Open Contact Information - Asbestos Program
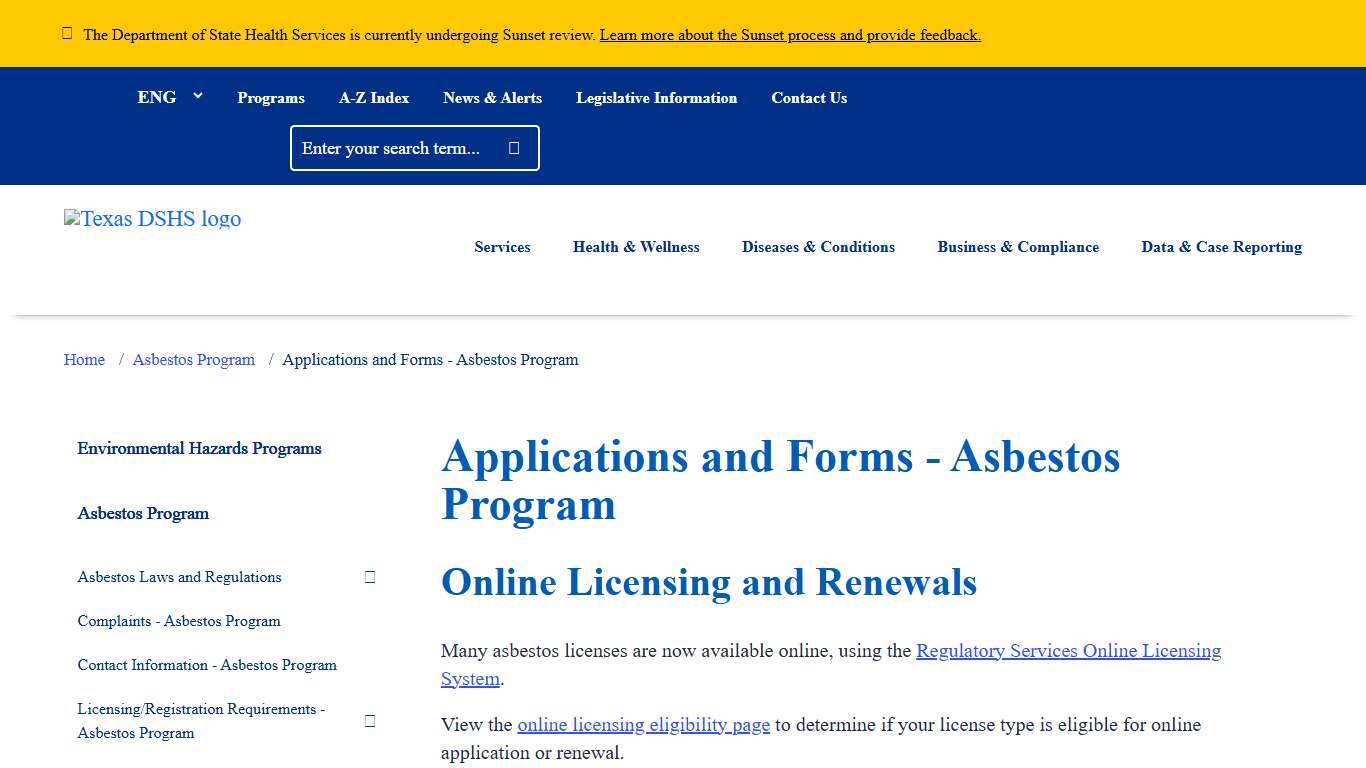1366x768 pixels. coord(207,665)
